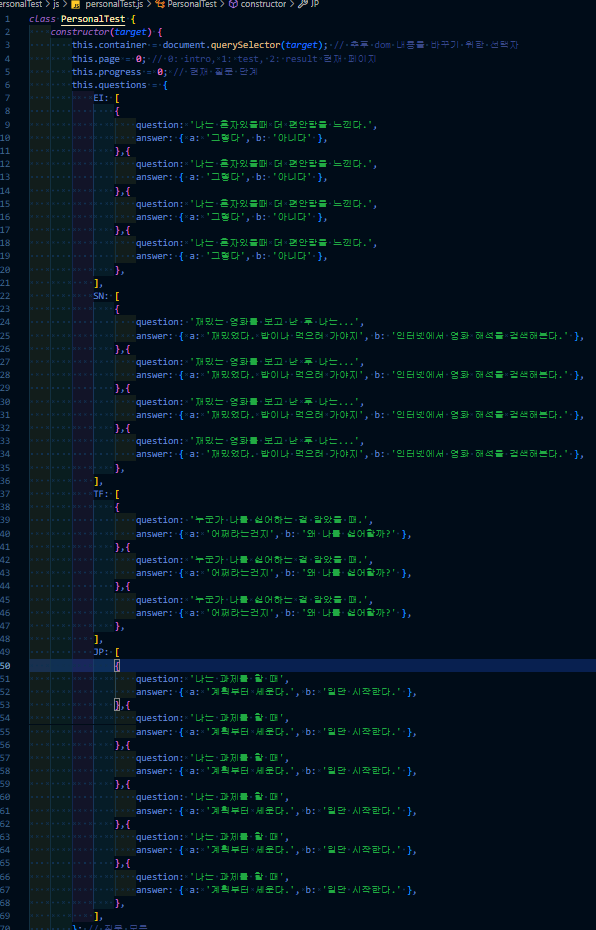Click the highlighted opening brace on line 50
The width and height of the screenshot is (596, 930).
tap(117, 665)
